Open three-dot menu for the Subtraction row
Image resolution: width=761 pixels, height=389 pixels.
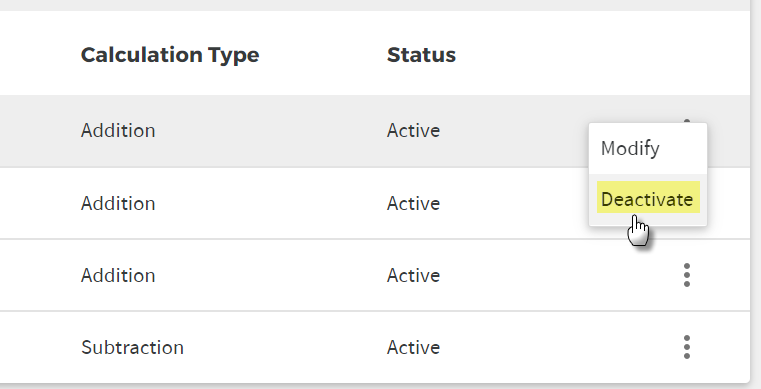tap(686, 347)
